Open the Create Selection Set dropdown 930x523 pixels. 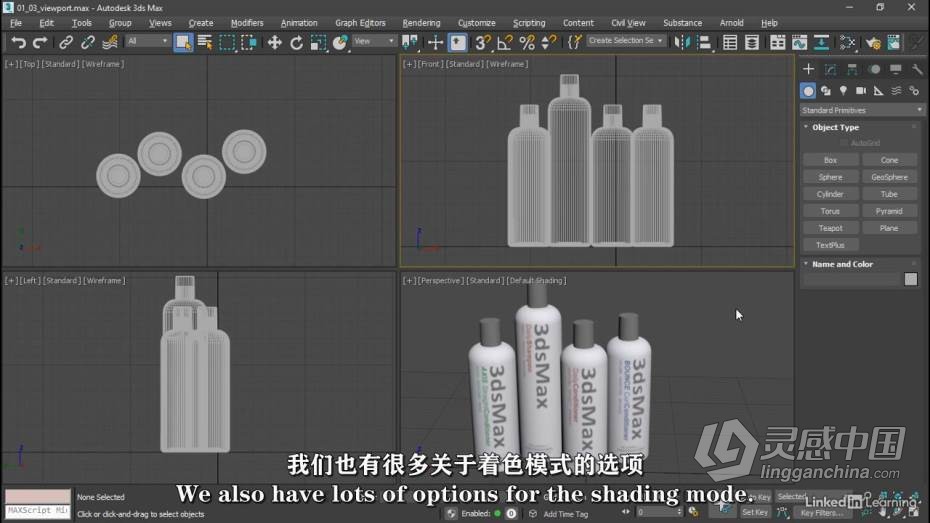coord(626,41)
